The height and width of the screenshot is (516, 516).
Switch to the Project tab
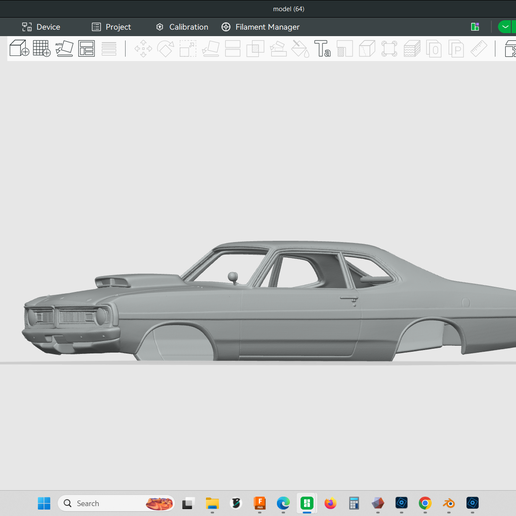pos(111,27)
